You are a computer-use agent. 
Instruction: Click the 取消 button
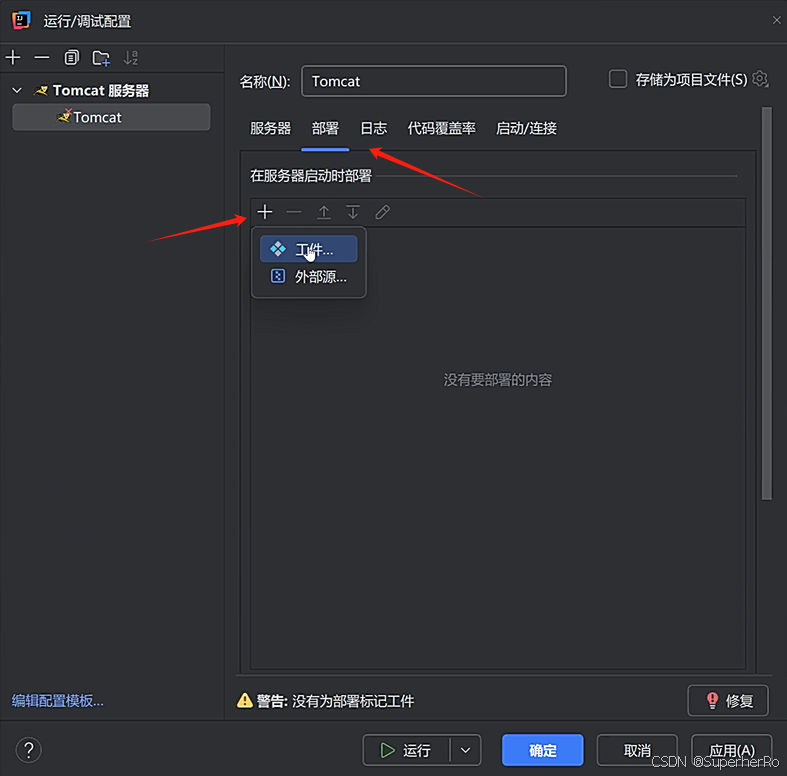637,750
